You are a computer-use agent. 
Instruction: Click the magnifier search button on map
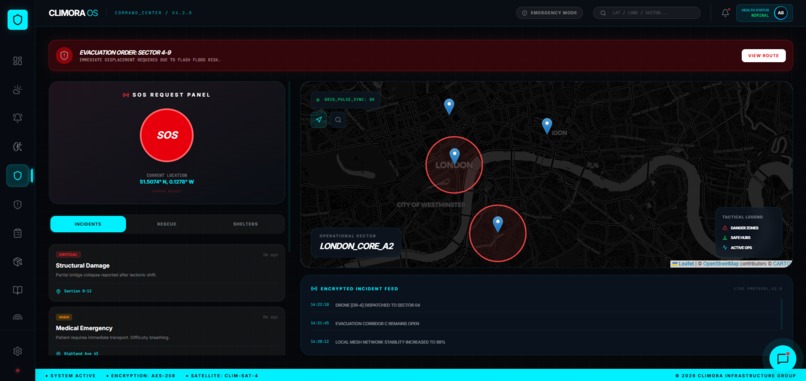click(338, 120)
